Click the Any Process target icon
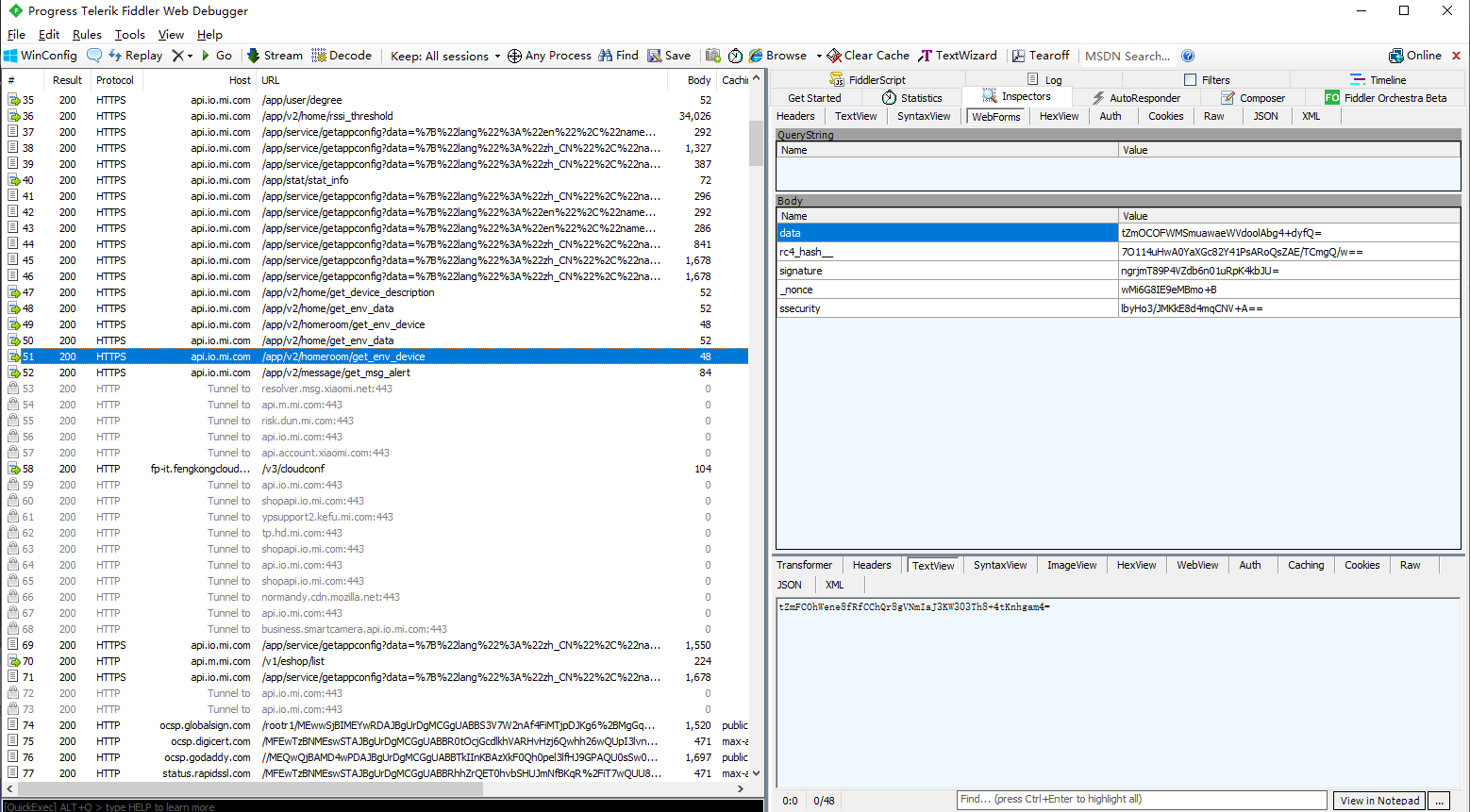 tap(514, 56)
